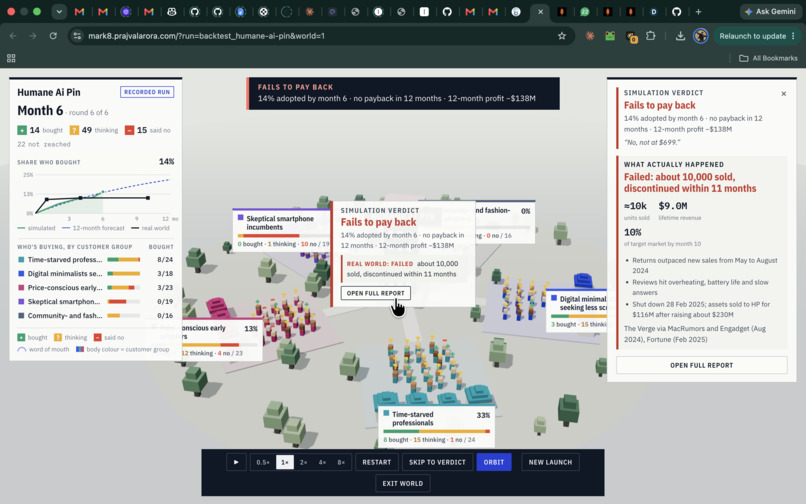Viewport: 806px width, 504px height.
Task: Pick the 8× speed option
Action: pos(341,462)
